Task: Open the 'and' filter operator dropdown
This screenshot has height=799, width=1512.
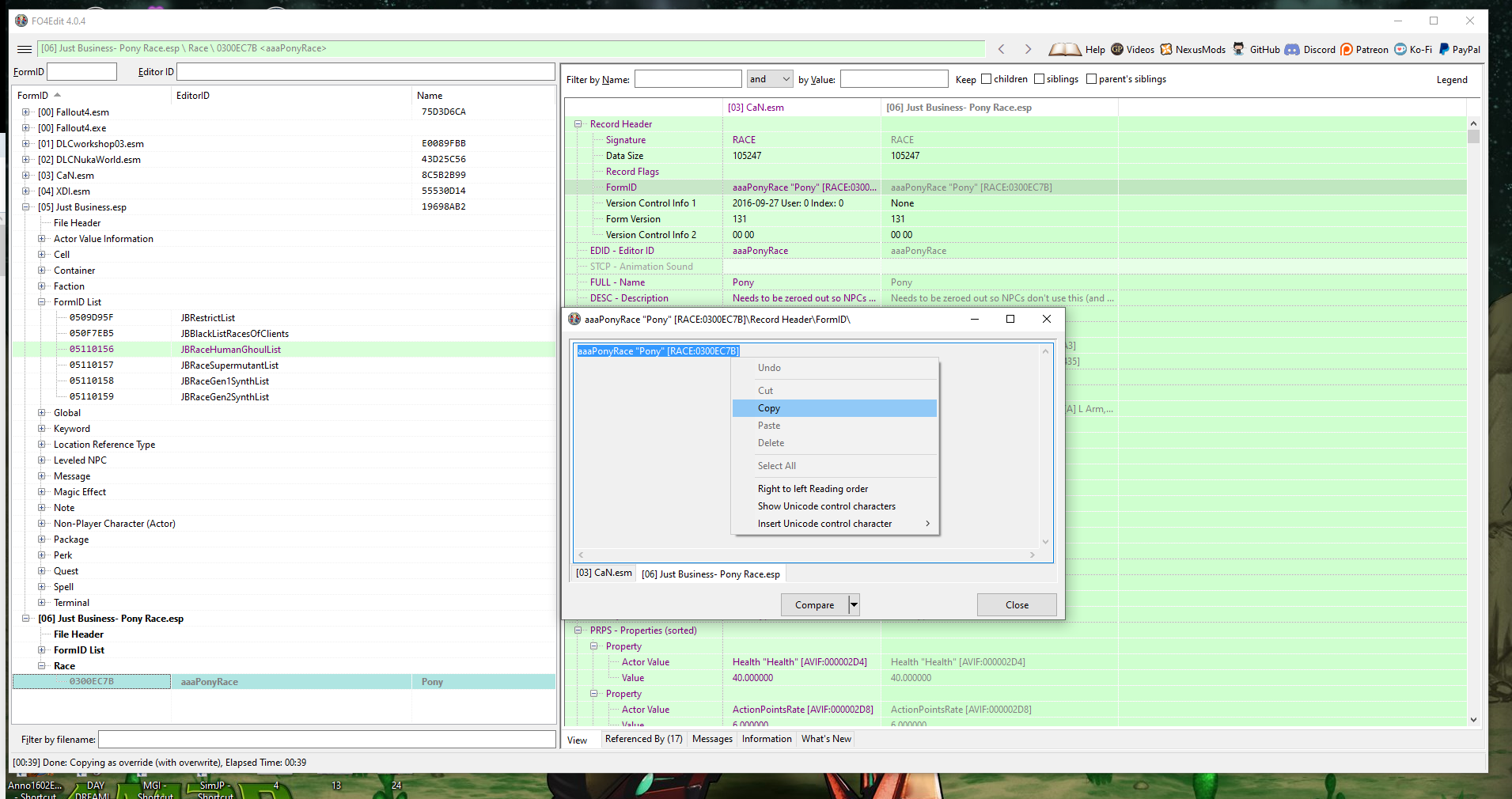Action: [770, 79]
